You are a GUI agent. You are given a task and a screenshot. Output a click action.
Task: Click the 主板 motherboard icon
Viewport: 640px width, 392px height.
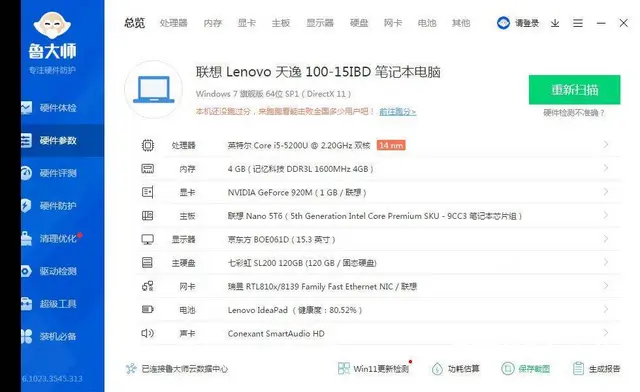click(148, 216)
